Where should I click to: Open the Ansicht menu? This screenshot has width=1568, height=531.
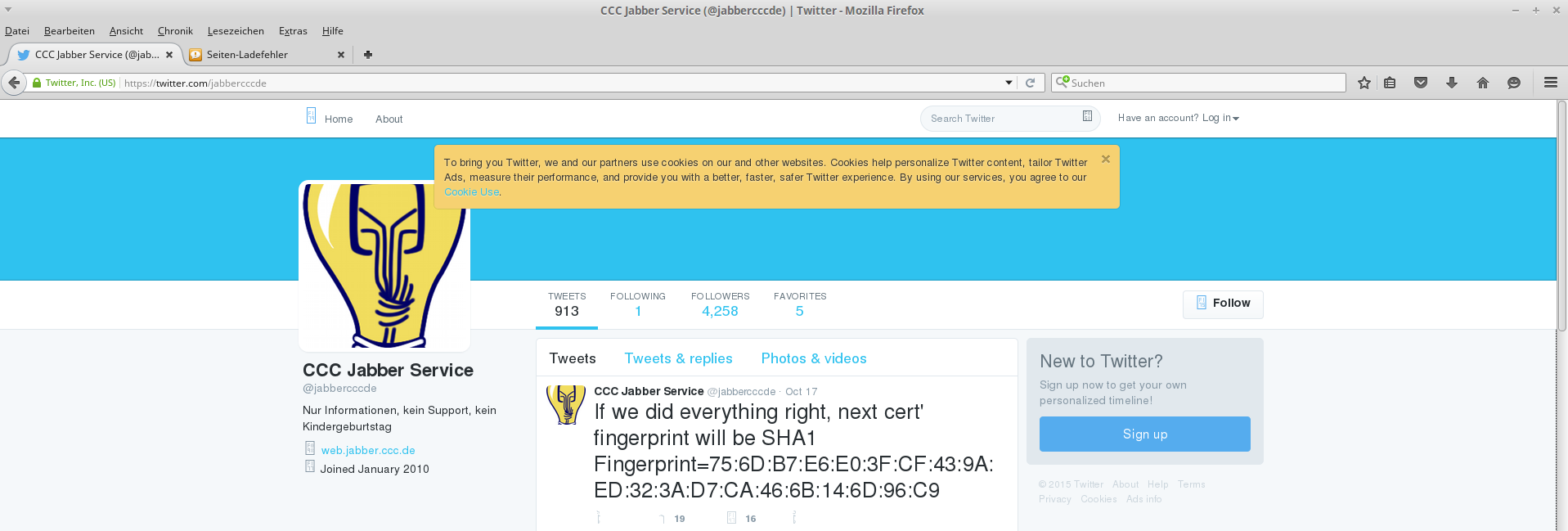coord(126,31)
